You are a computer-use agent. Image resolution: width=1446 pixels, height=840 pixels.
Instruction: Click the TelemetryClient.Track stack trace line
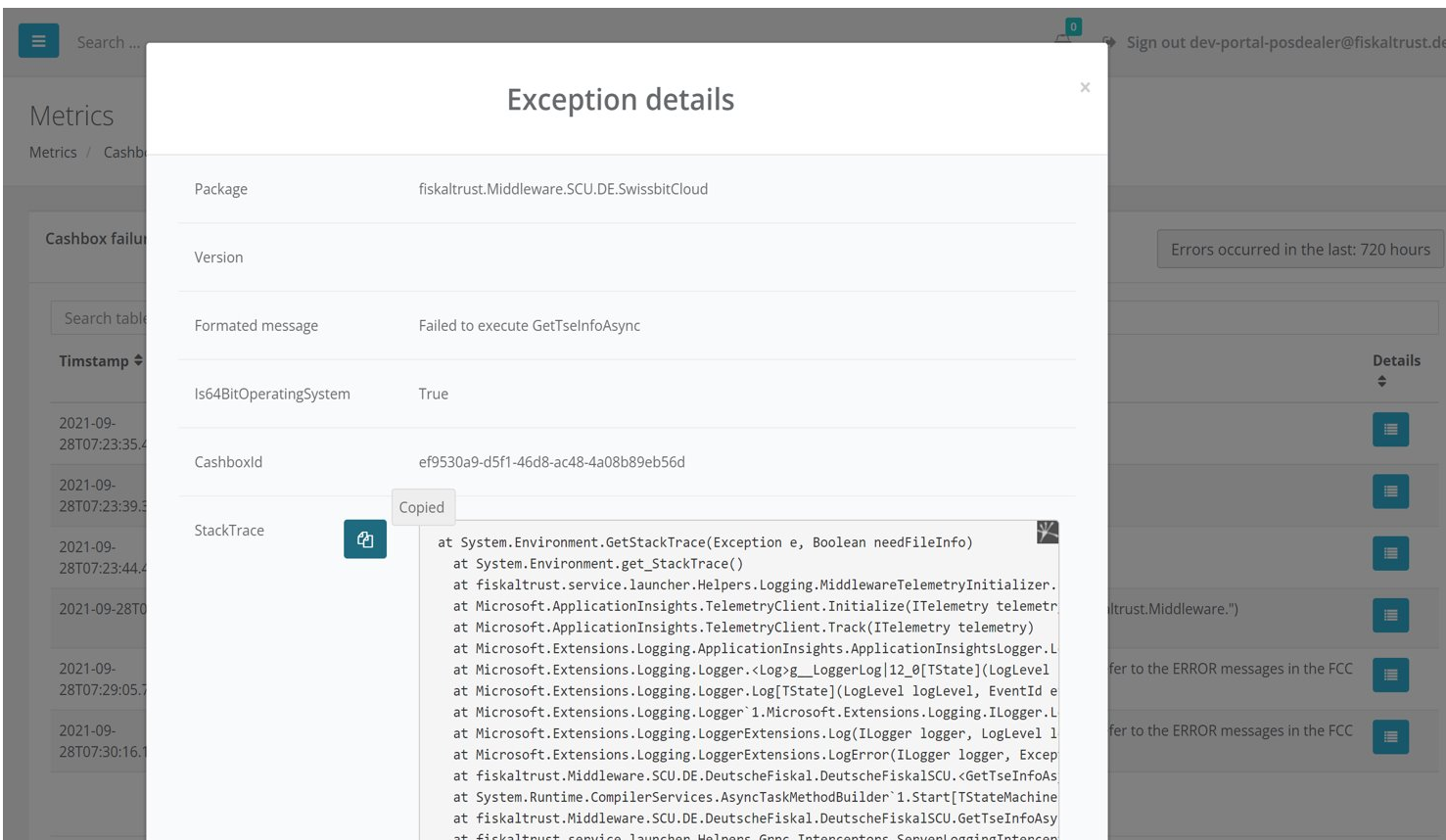[743, 628]
